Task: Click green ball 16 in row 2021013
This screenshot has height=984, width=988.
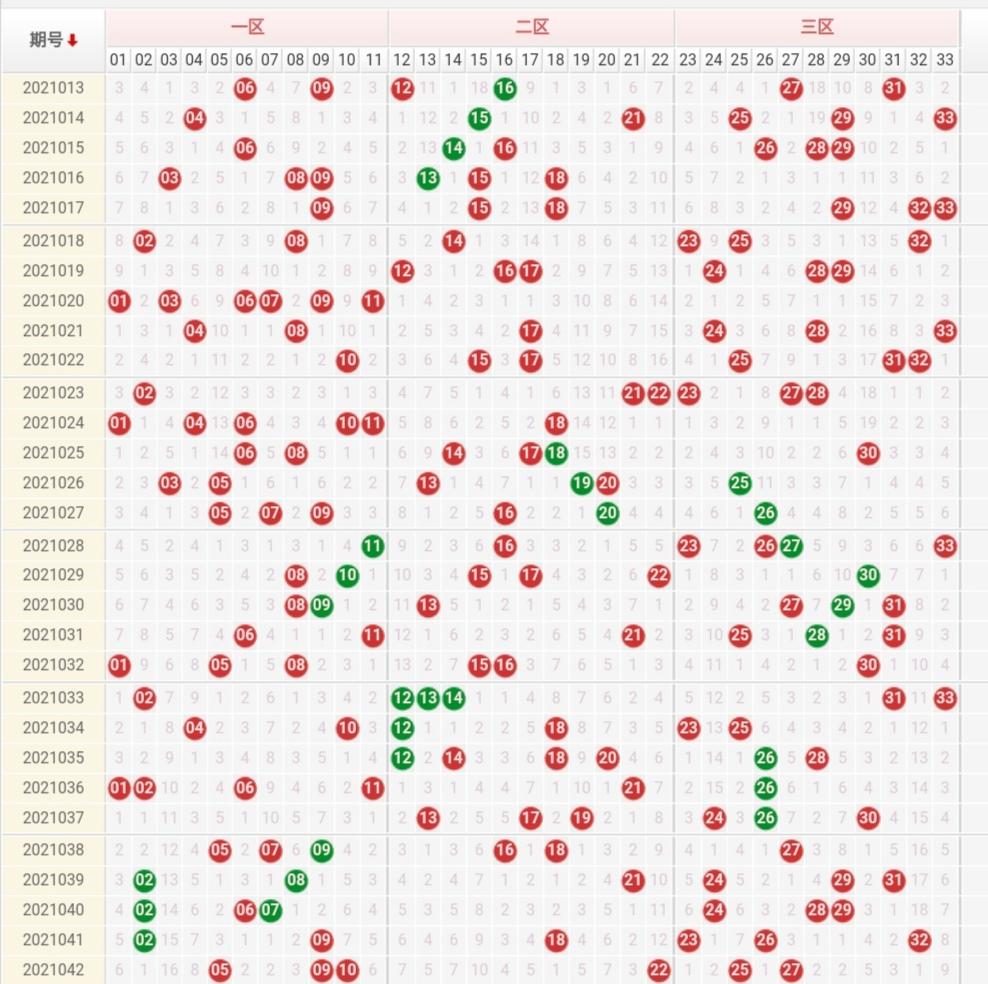Action: click(x=505, y=88)
